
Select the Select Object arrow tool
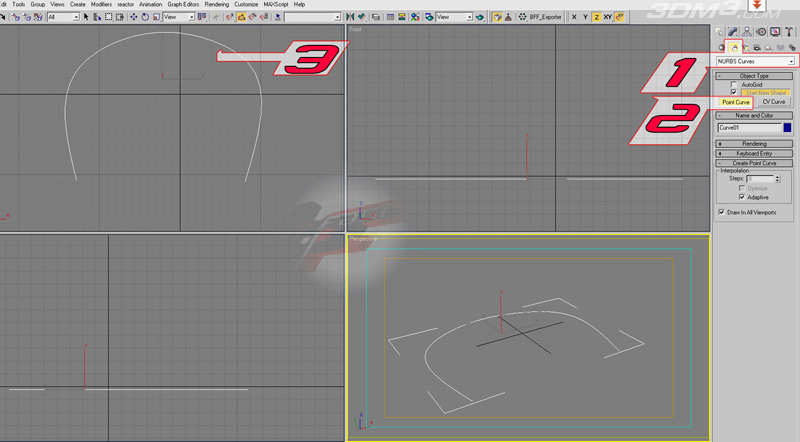(x=85, y=17)
